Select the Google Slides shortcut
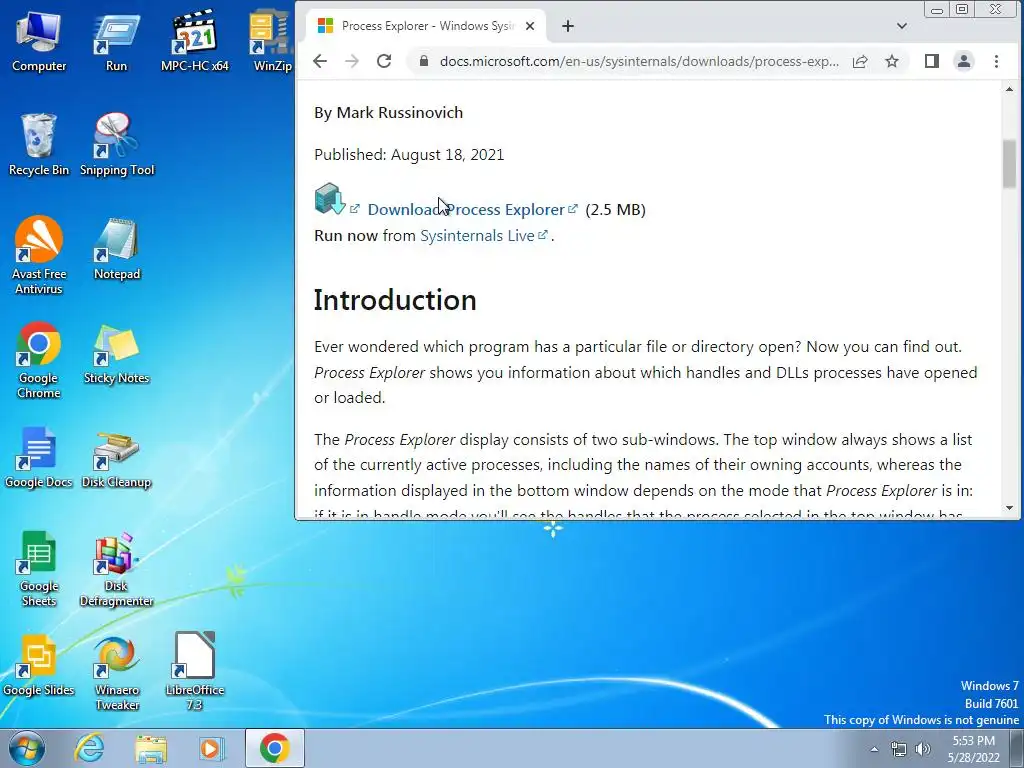The image size is (1024, 768). coord(39,665)
